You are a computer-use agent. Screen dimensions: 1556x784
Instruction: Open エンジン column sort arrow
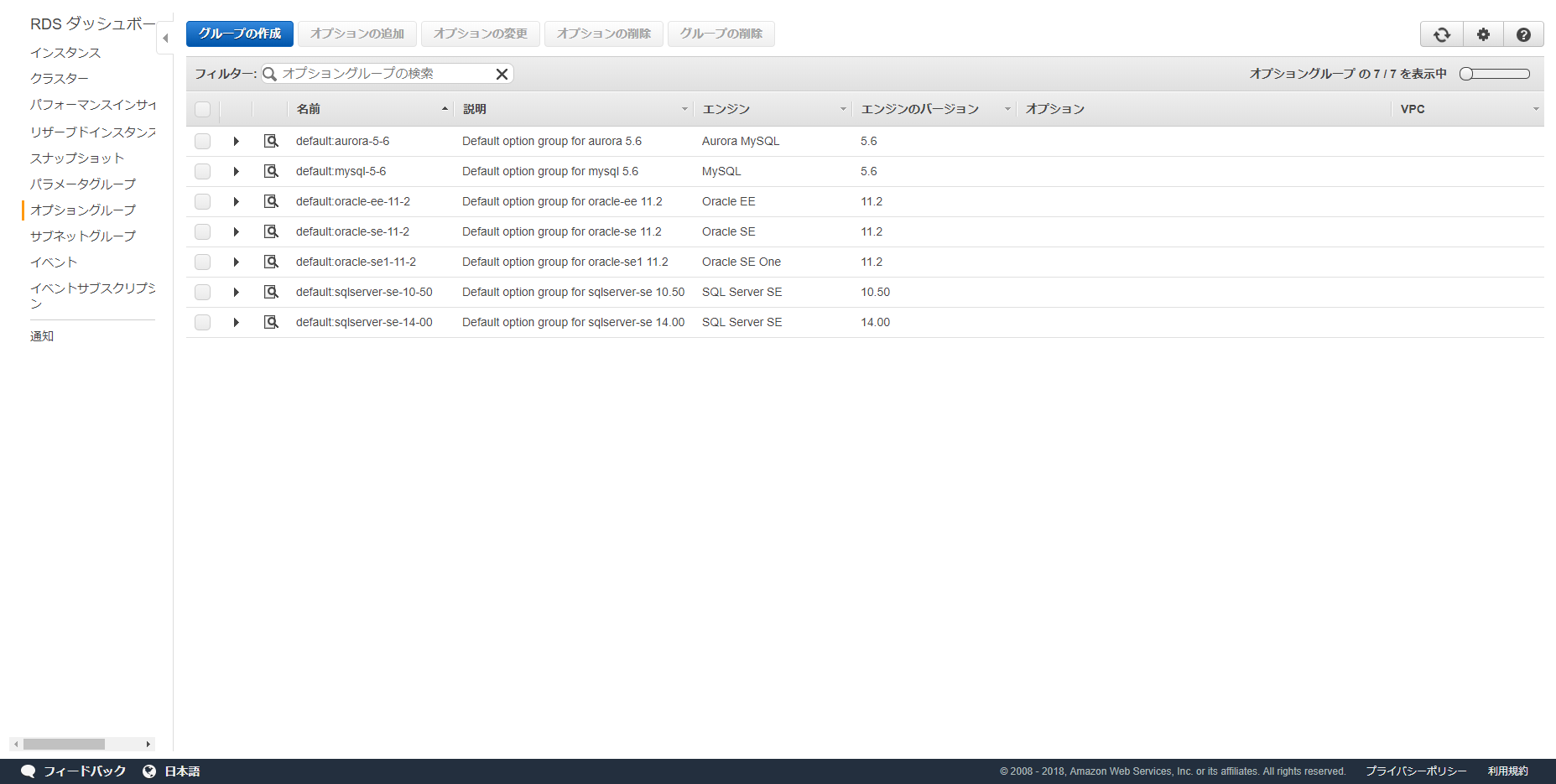(x=843, y=109)
